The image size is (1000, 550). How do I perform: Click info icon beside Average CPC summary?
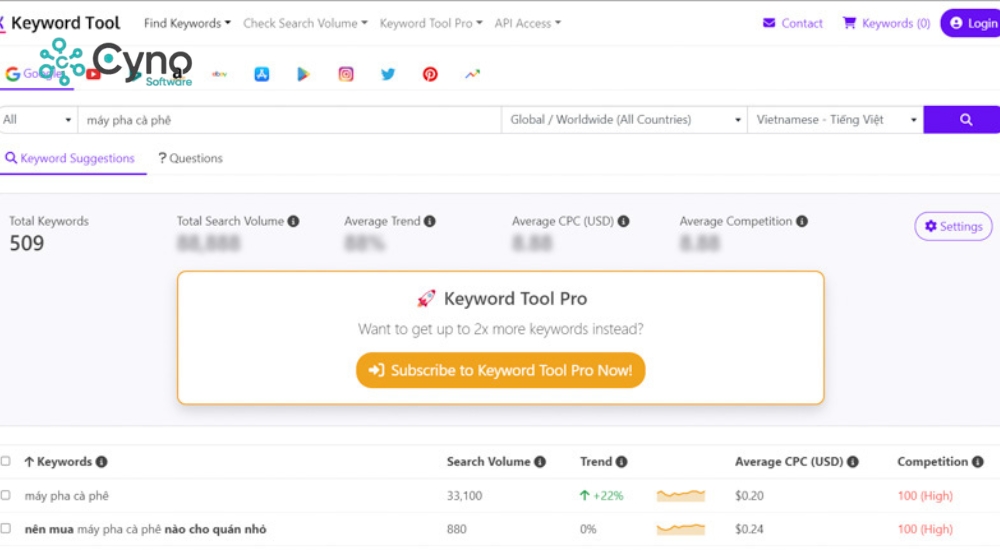pyautogui.click(x=624, y=221)
